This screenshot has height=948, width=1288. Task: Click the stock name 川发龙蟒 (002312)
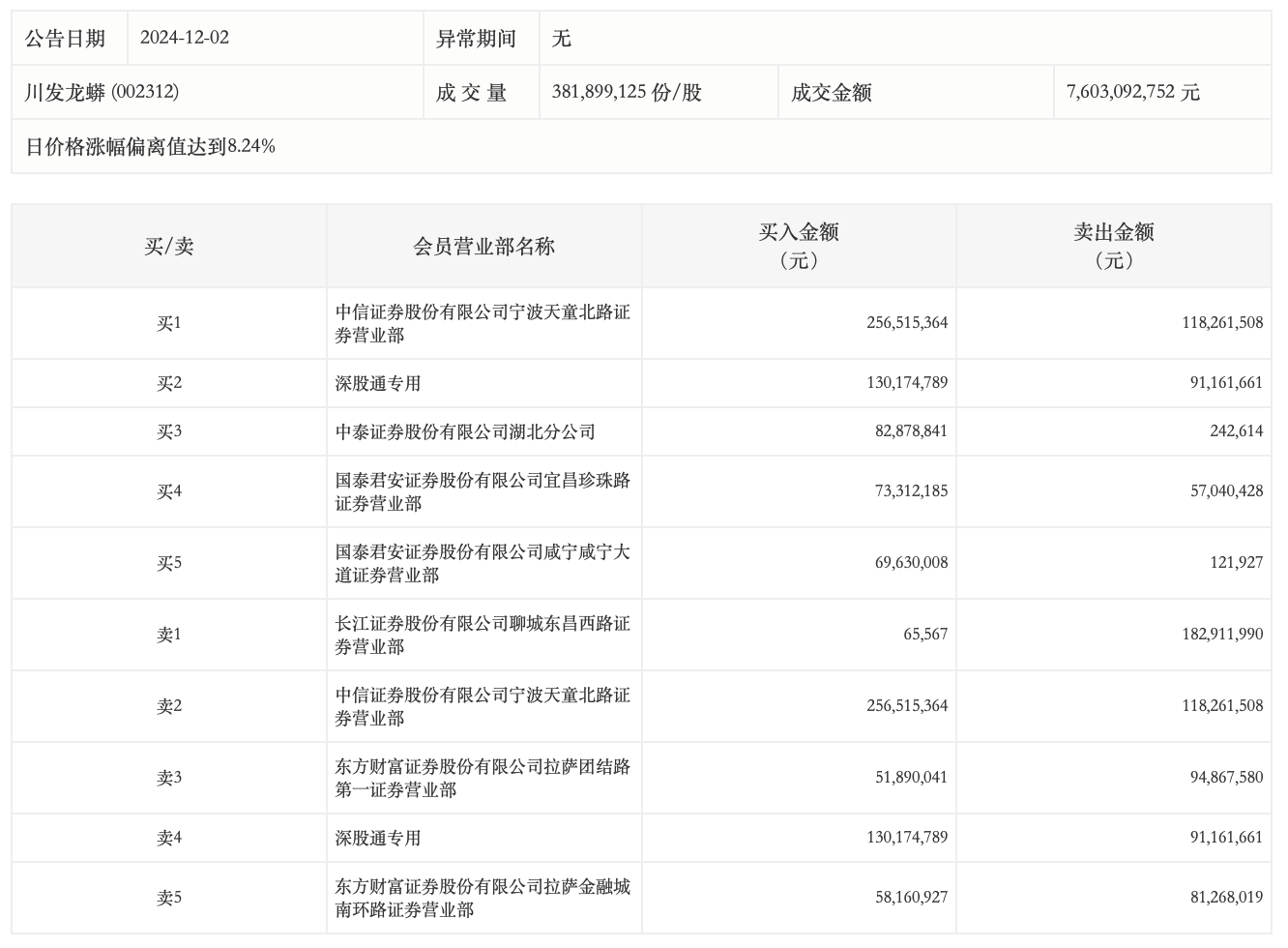pyautogui.click(x=102, y=92)
